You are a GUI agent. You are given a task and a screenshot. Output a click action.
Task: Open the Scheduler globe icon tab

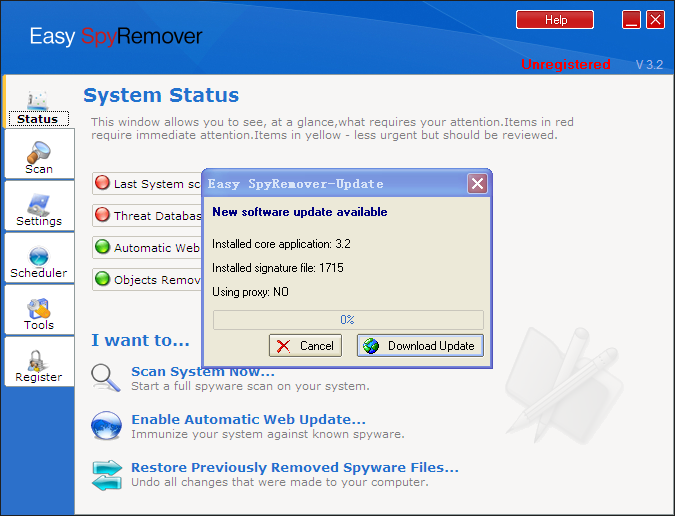click(x=39, y=259)
